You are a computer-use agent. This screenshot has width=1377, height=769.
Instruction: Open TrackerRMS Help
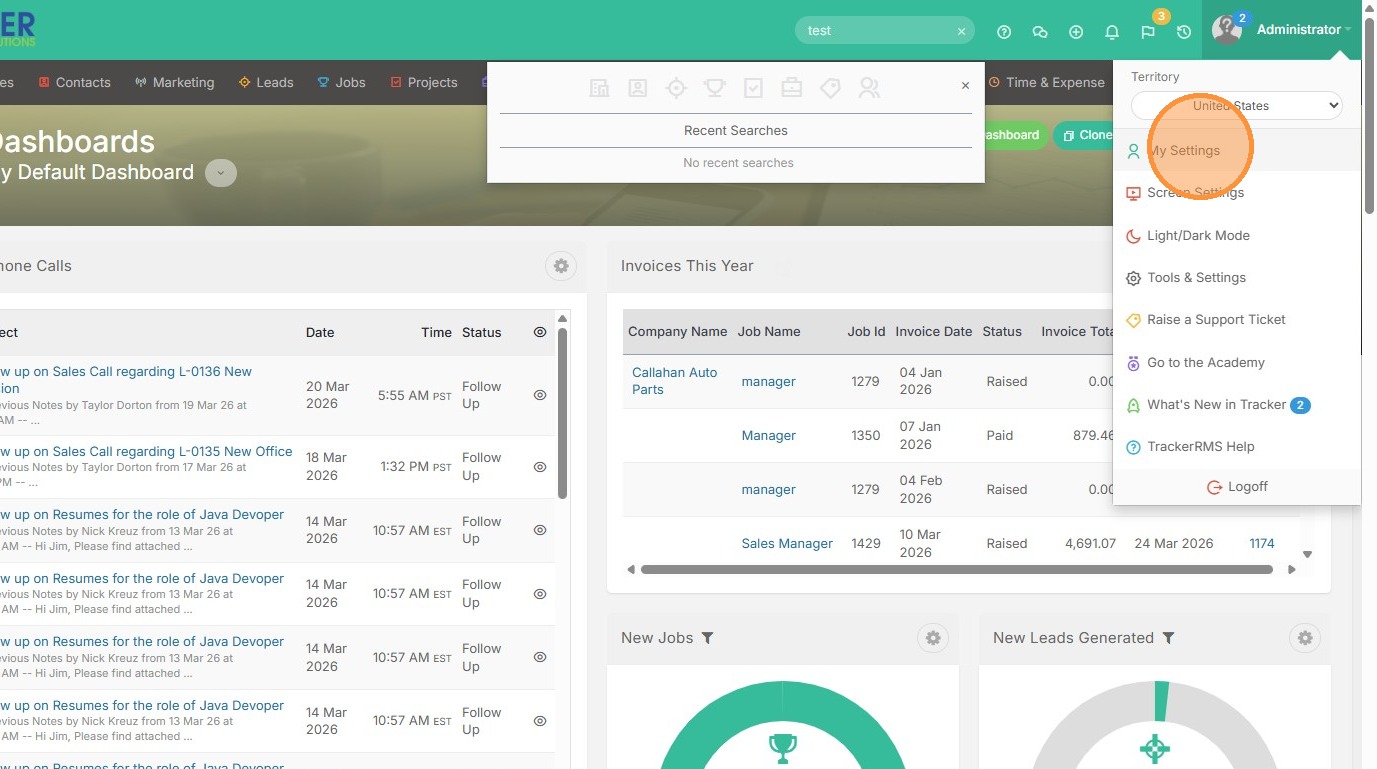click(1237, 447)
